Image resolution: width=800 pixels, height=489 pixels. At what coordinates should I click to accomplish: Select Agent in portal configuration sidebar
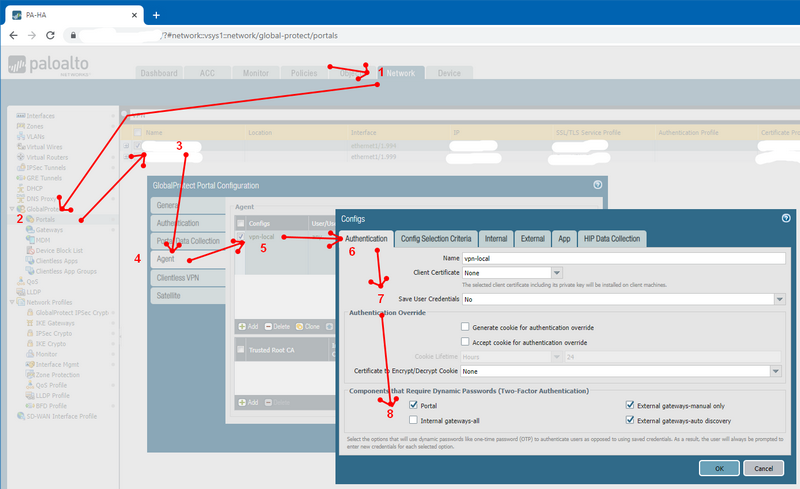click(188, 259)
